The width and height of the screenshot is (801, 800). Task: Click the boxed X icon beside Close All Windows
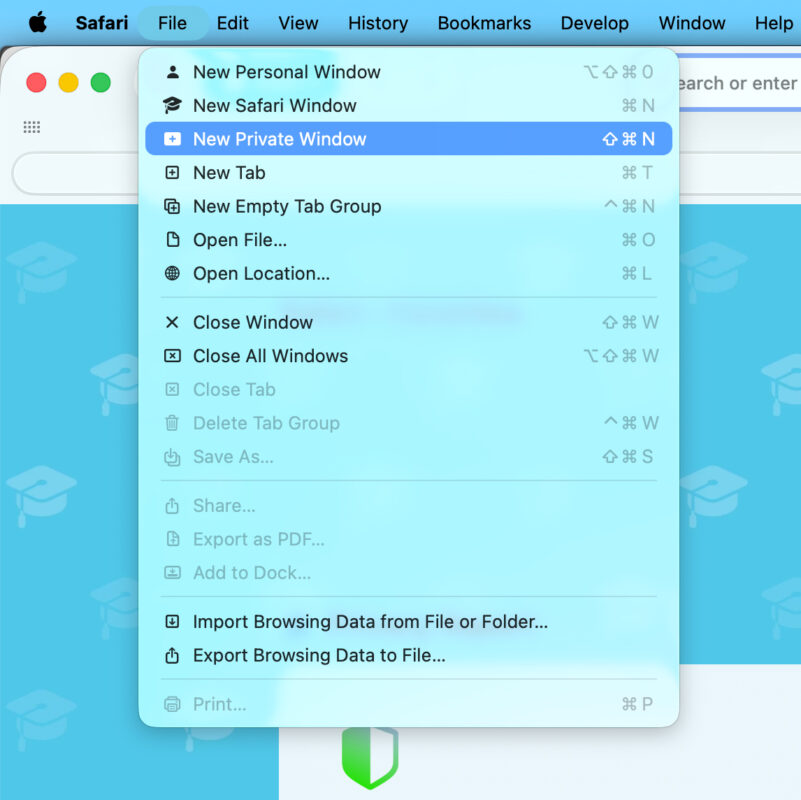coord(172,356)
